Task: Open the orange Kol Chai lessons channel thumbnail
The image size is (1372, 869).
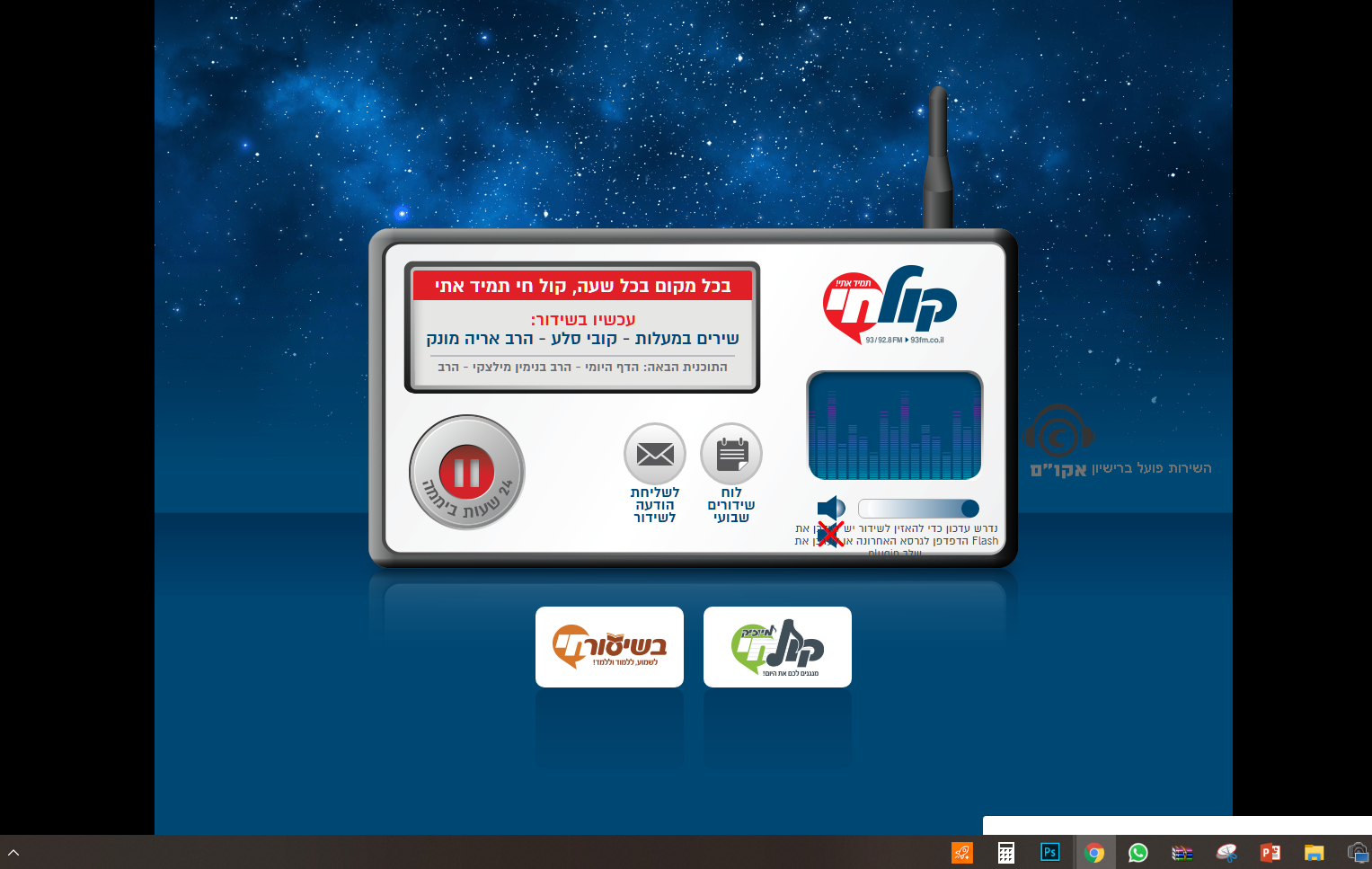Action: tap(609, 647)
